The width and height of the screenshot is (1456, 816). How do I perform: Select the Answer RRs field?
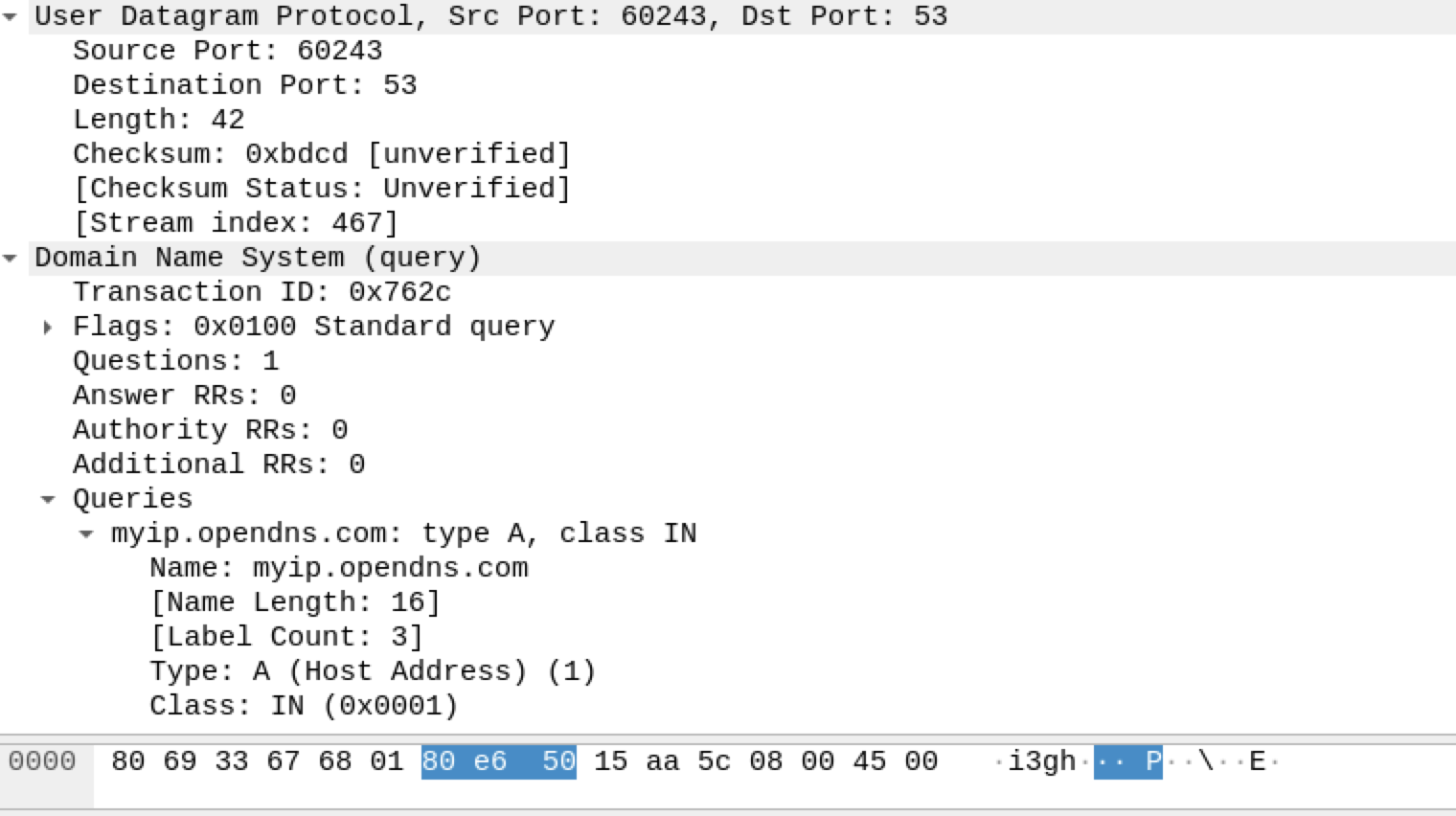(185, 396)
